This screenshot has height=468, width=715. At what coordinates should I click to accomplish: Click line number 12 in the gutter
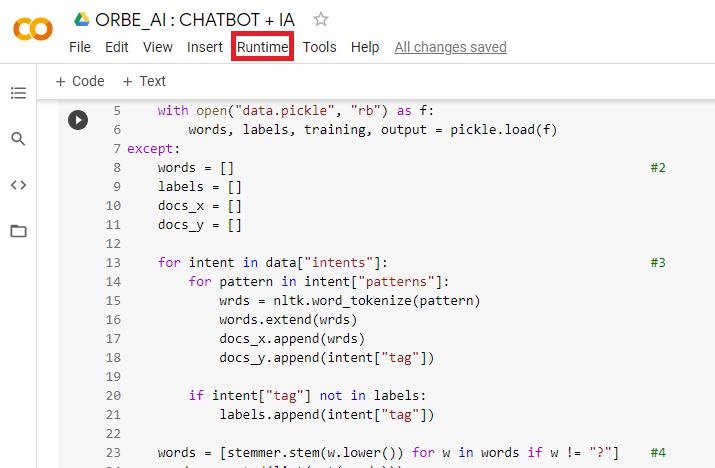point(113,244)
